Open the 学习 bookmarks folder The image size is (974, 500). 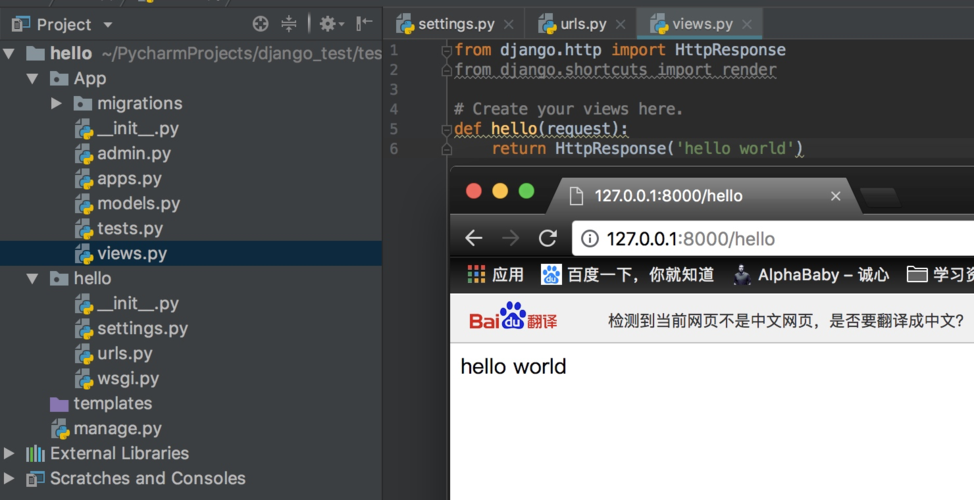pos(940,275)
